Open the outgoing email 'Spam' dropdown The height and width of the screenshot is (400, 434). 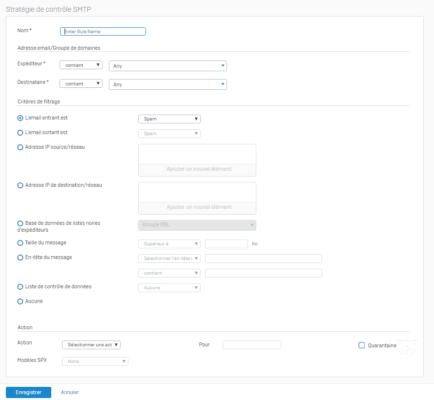click(169, 134)
